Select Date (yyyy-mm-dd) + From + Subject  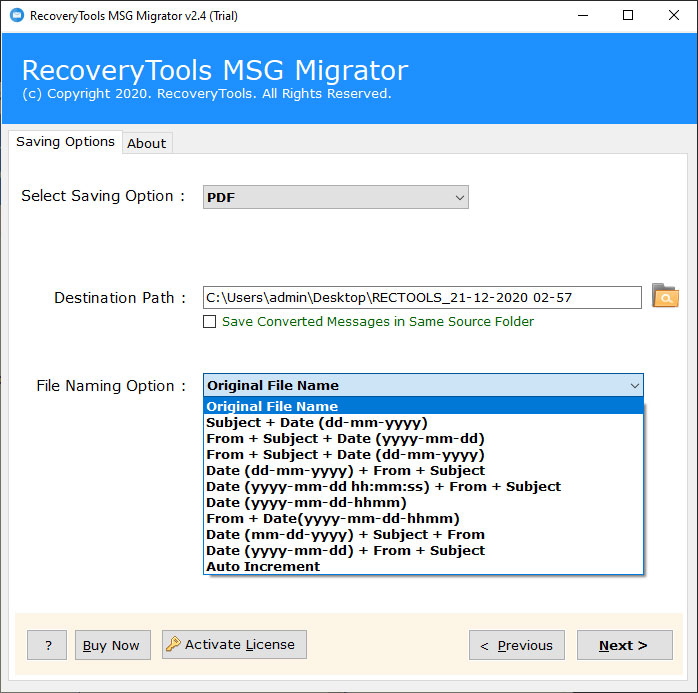pyautogui.click(x=423, y=551)
